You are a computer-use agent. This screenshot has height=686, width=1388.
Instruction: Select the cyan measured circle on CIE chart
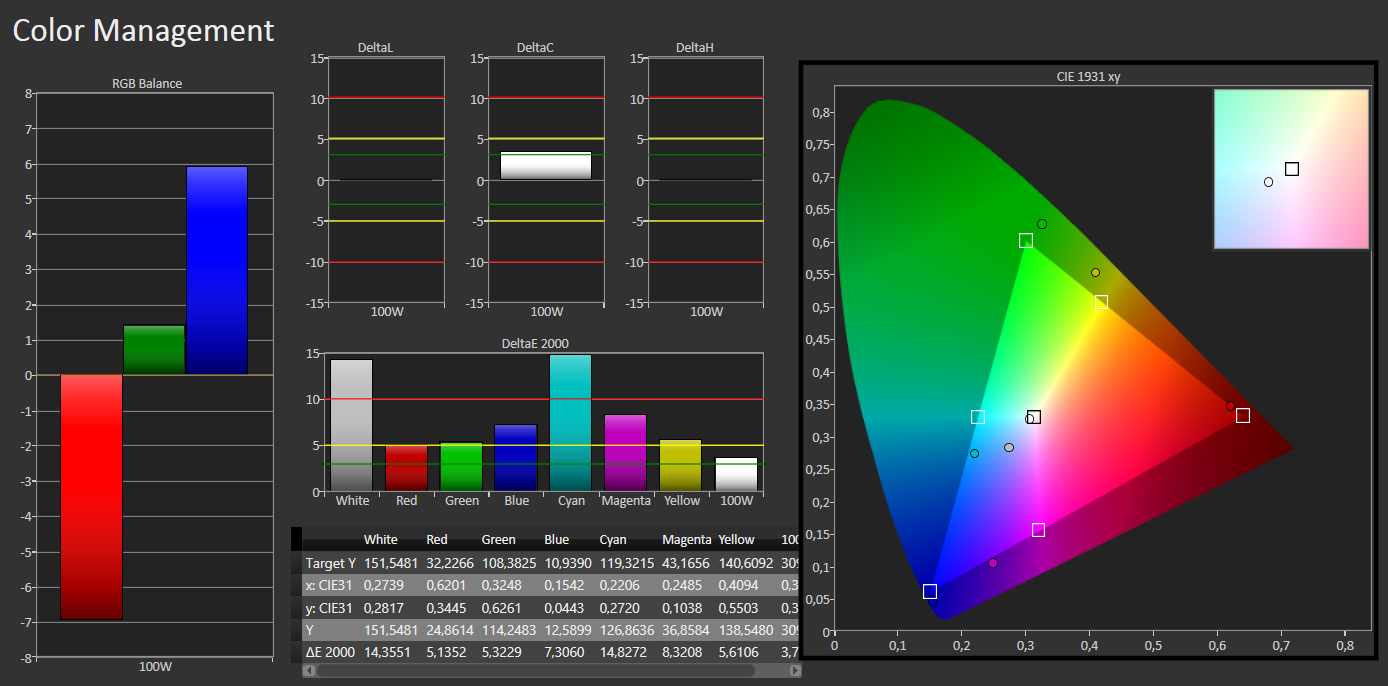[975, 454]
